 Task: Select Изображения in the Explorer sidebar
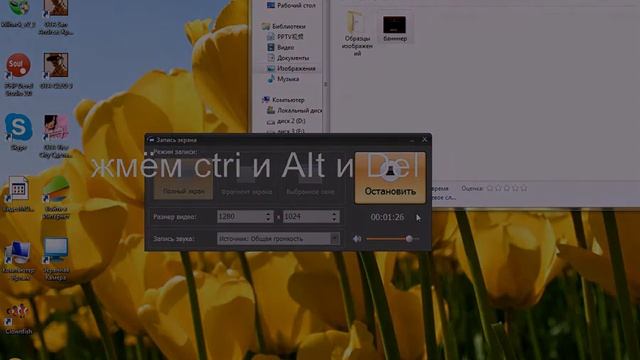(291, 68)
